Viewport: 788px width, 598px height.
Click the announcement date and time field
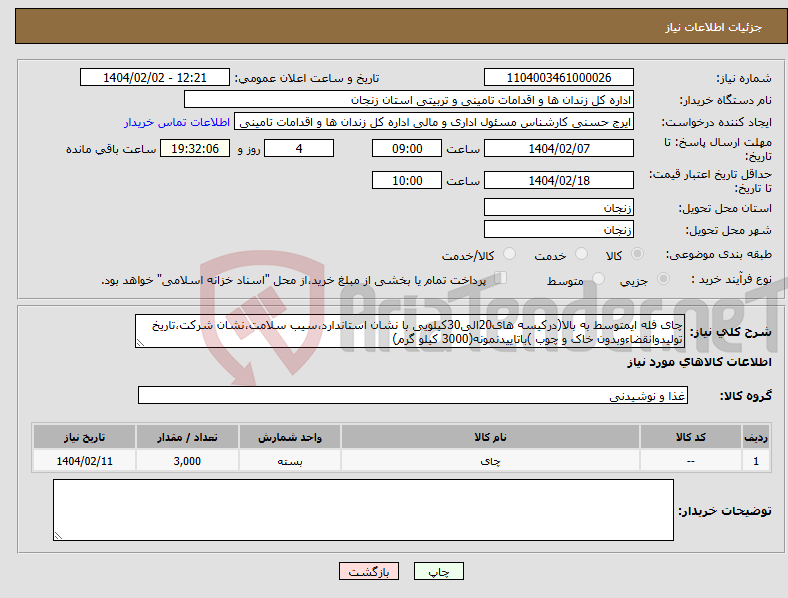pos(155,77)
